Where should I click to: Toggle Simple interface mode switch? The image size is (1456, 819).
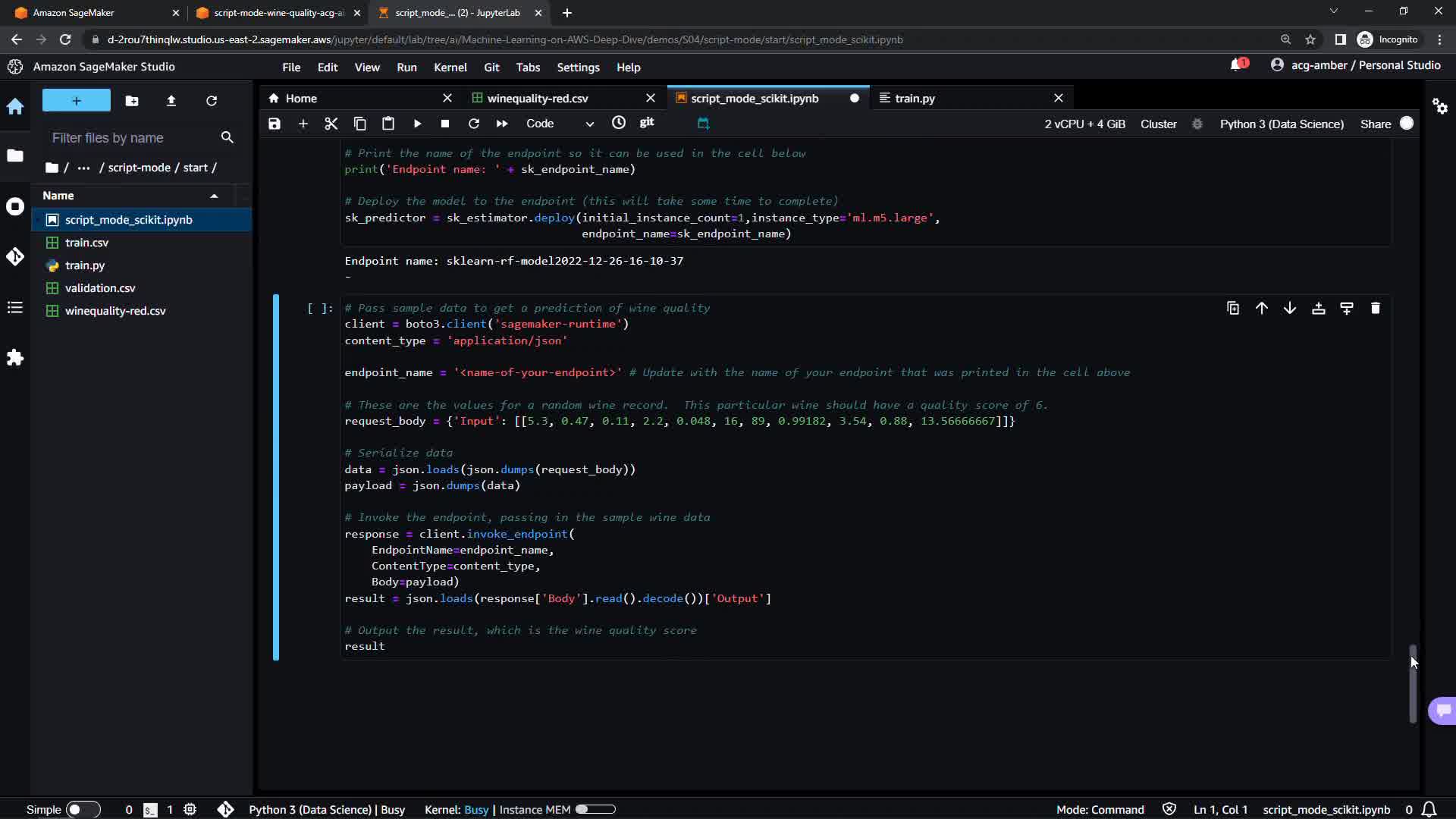83,809
